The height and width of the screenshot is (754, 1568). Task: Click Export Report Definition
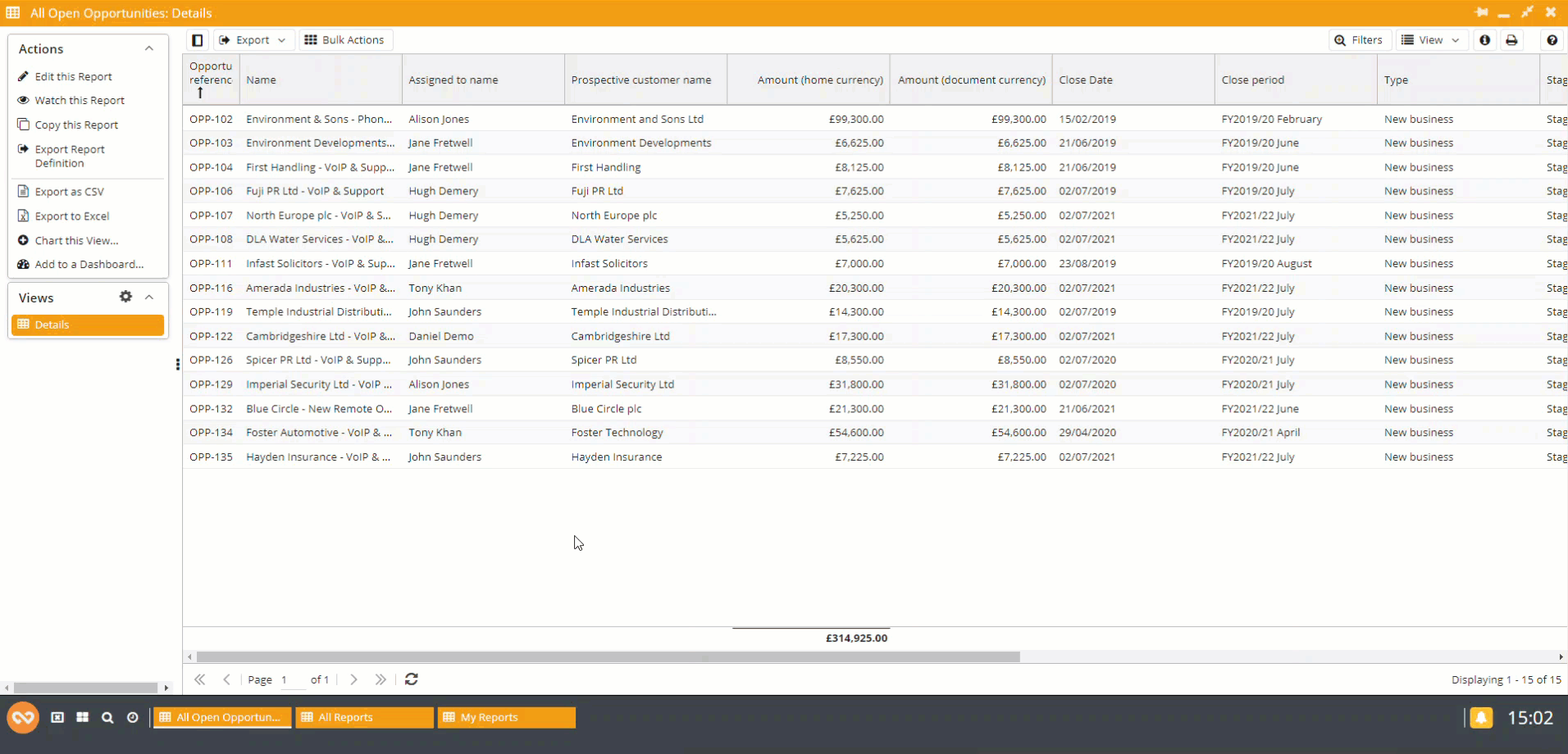pyautogui.click(x=70, y=156)
